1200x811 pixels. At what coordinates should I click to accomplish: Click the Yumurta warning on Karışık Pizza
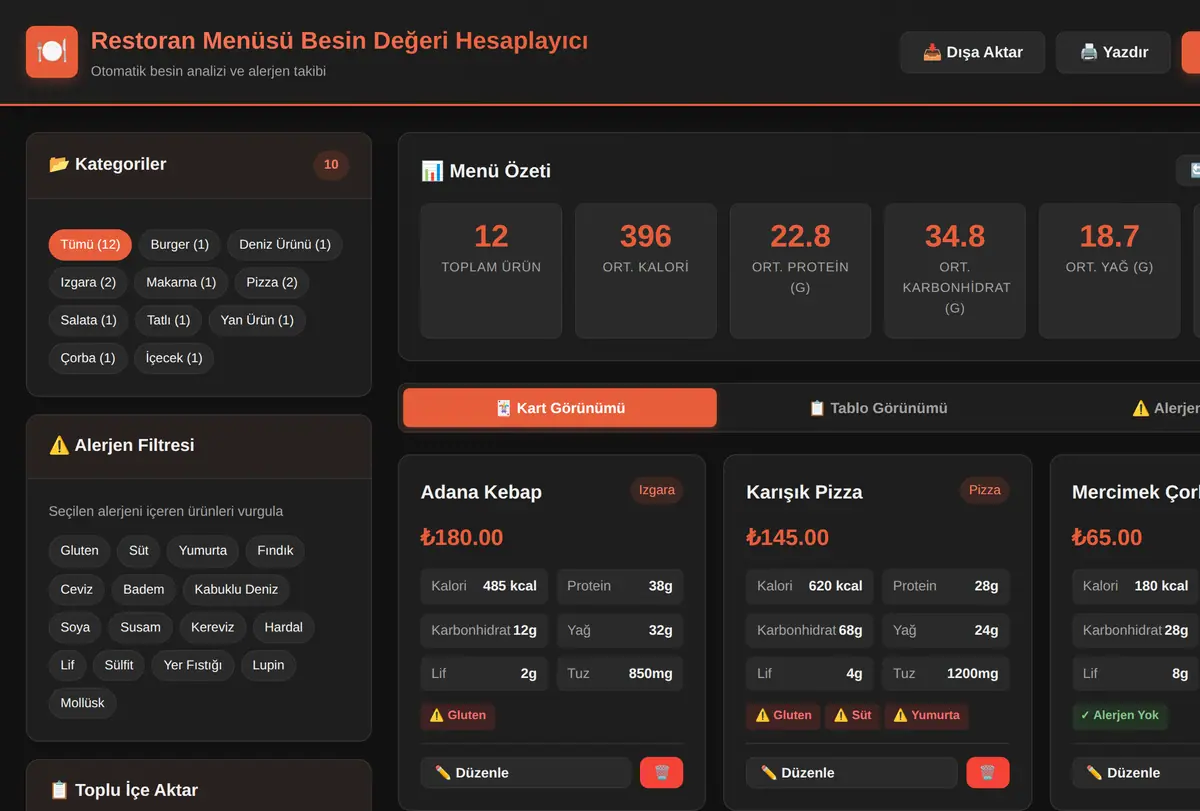pyautogui.click(x=927, y=715)
